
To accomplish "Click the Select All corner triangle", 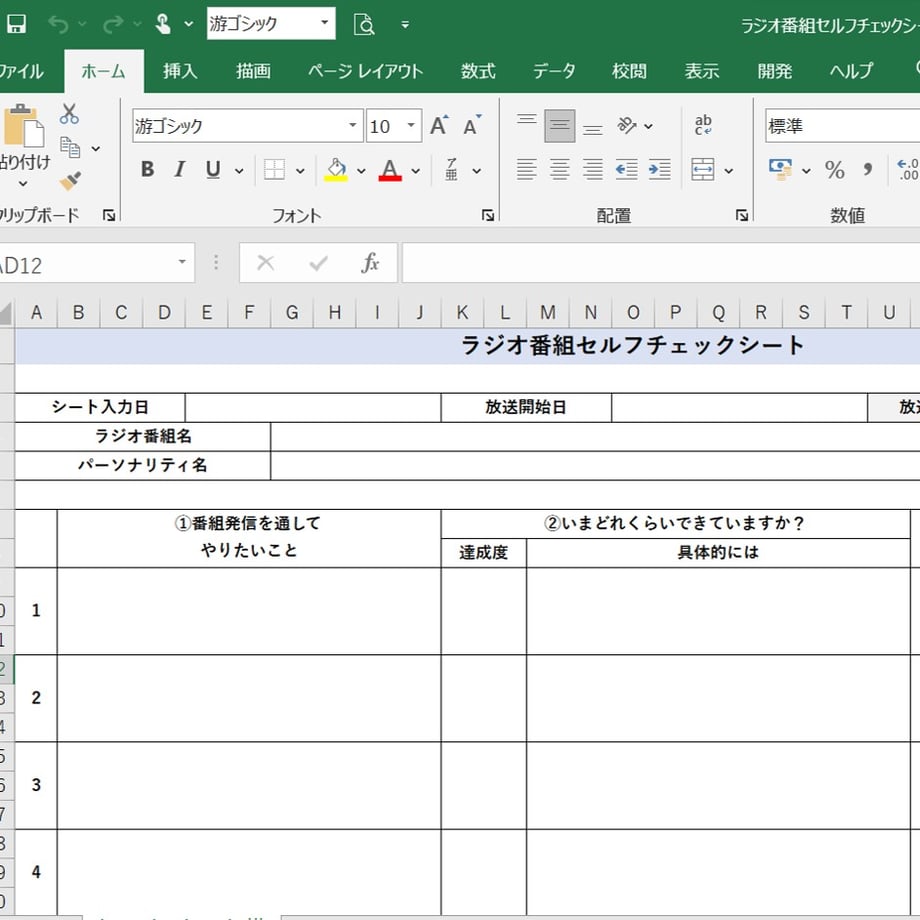I will [x=6, y=313].
